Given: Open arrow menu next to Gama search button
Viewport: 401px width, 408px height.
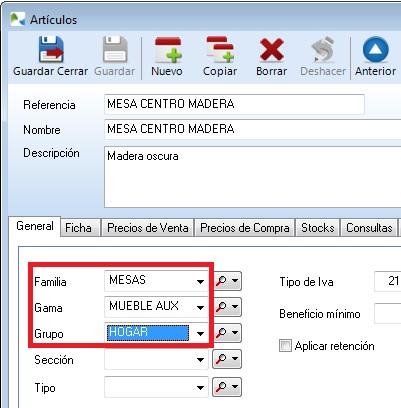Looking at the screenshot, I should 235,307.
